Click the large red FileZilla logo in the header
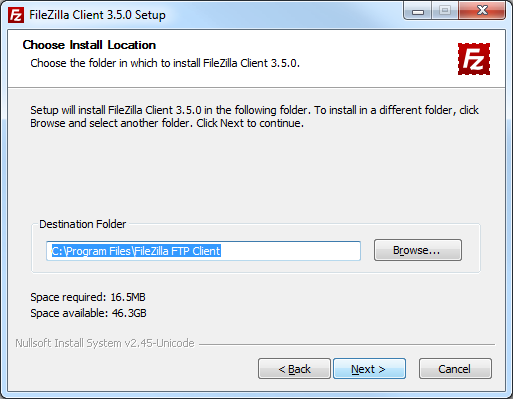The image size is (513, 399). [474, 59]
